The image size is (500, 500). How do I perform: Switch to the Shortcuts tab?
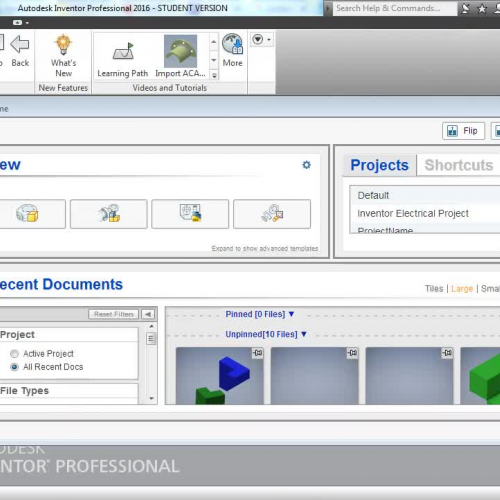459,165
